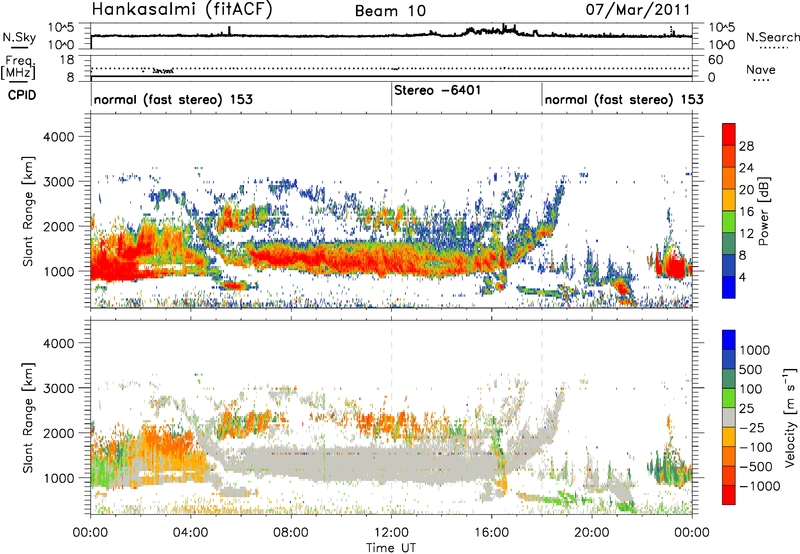
Task: Click the date "07/Mar/2011"
Action: tap(637, 9)
